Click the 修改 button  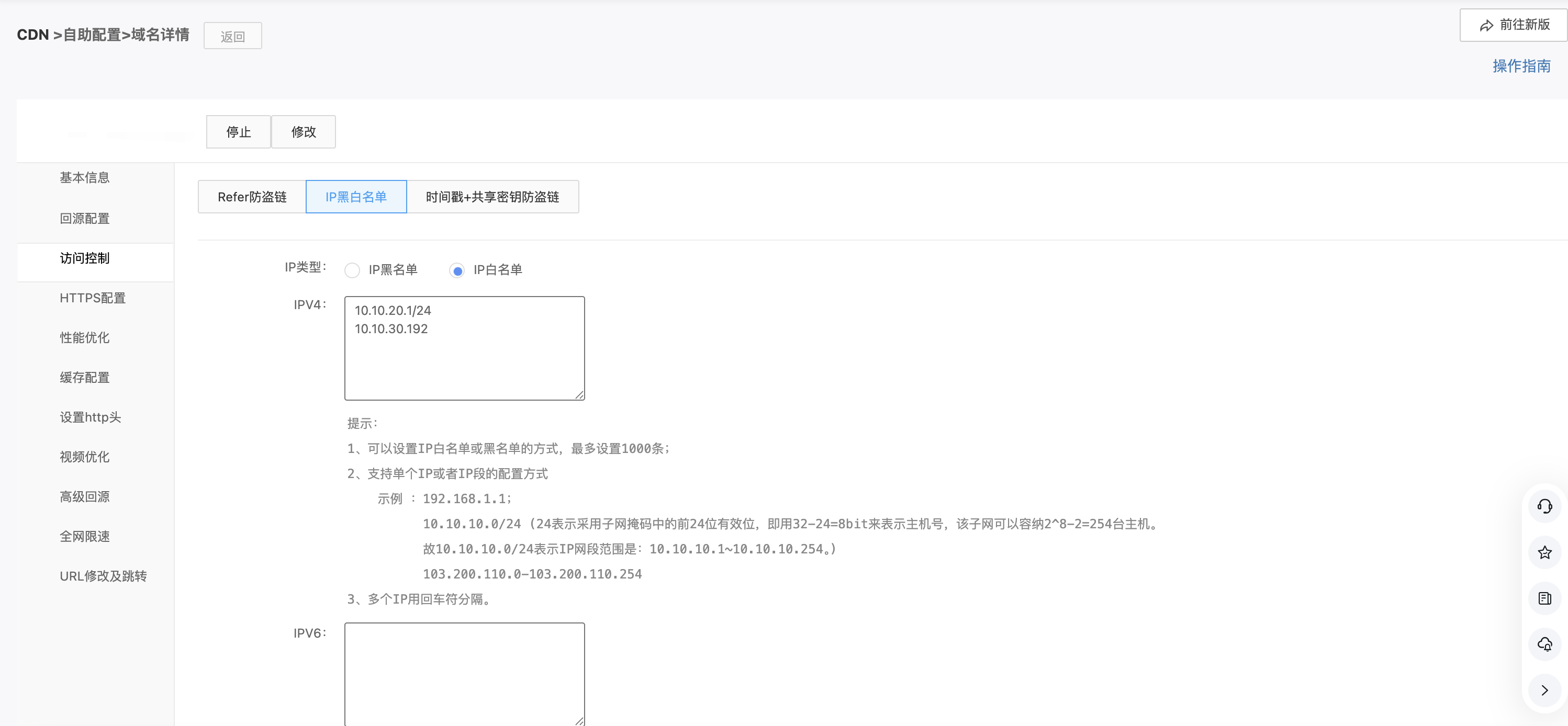point(303,131)
